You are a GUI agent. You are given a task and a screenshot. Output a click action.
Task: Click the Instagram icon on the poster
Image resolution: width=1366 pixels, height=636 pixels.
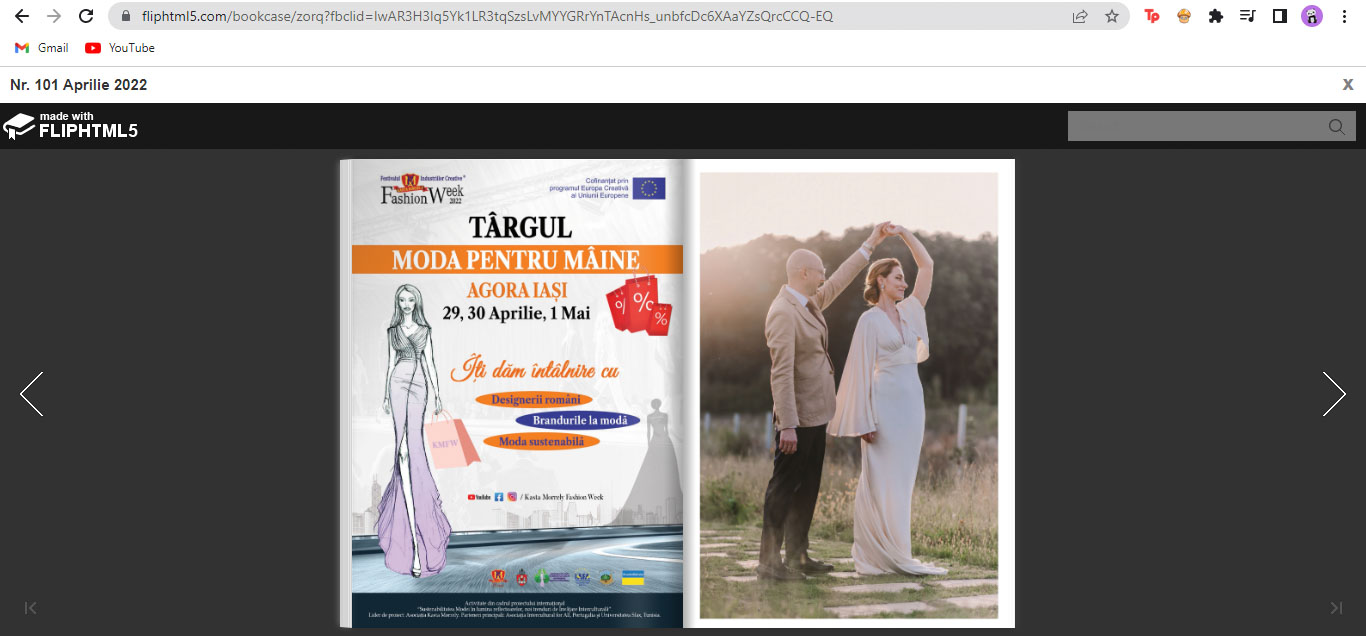click(512, 497)
